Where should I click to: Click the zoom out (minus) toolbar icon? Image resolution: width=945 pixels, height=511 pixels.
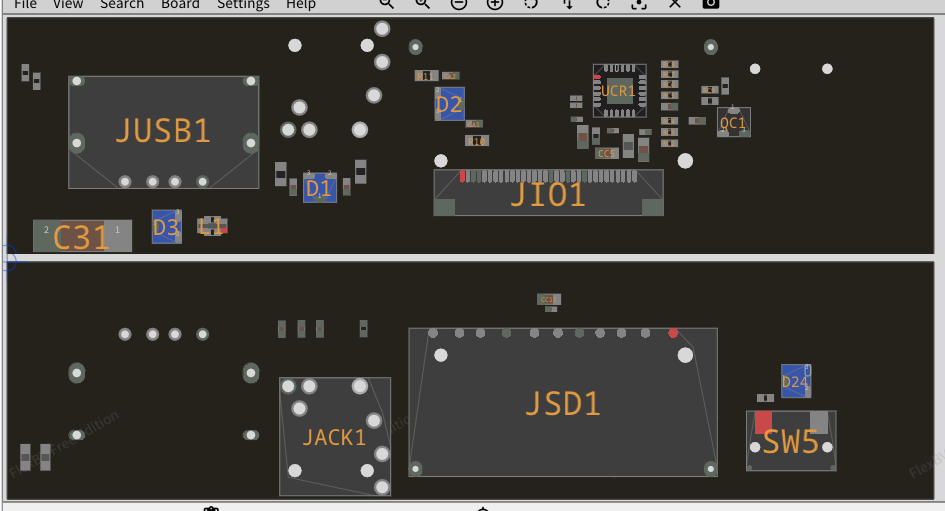(x=458, y=4)
